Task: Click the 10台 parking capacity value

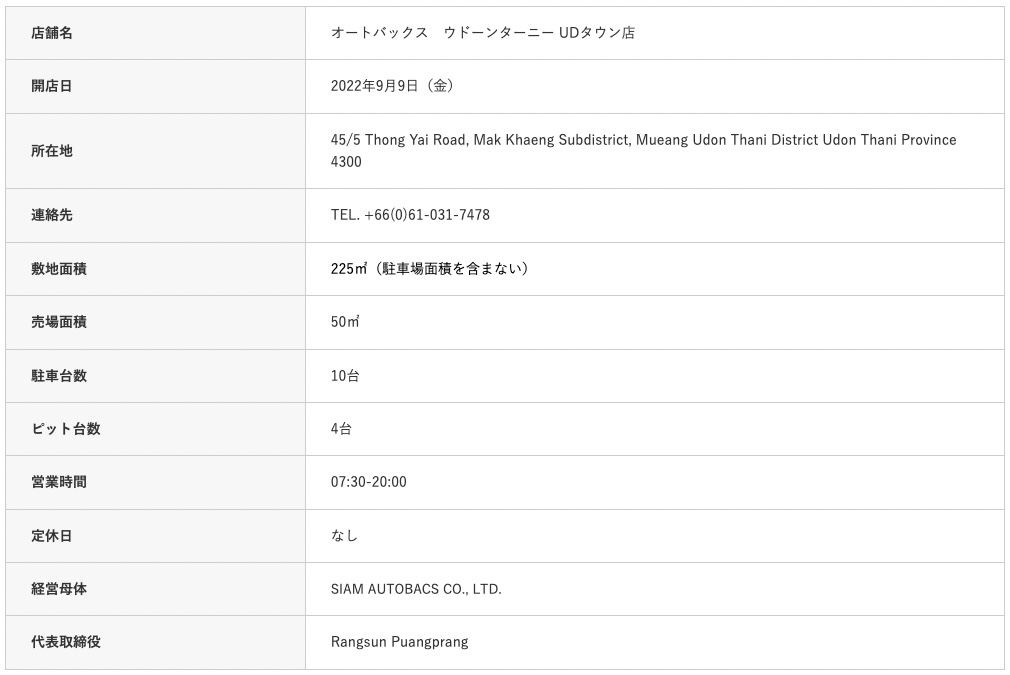Action: click(345, 376)
